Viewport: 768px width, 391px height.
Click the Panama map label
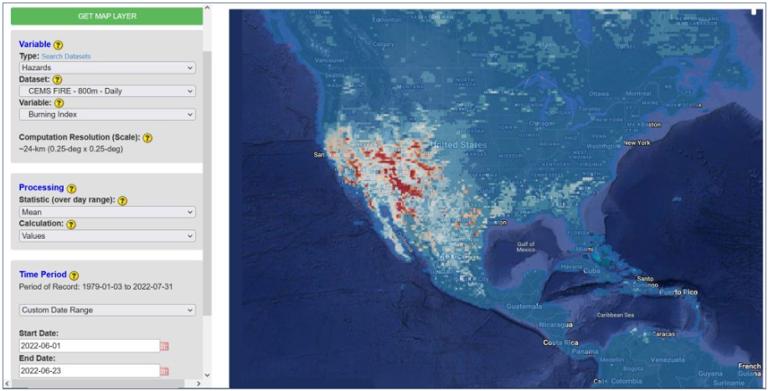(584, 352)
